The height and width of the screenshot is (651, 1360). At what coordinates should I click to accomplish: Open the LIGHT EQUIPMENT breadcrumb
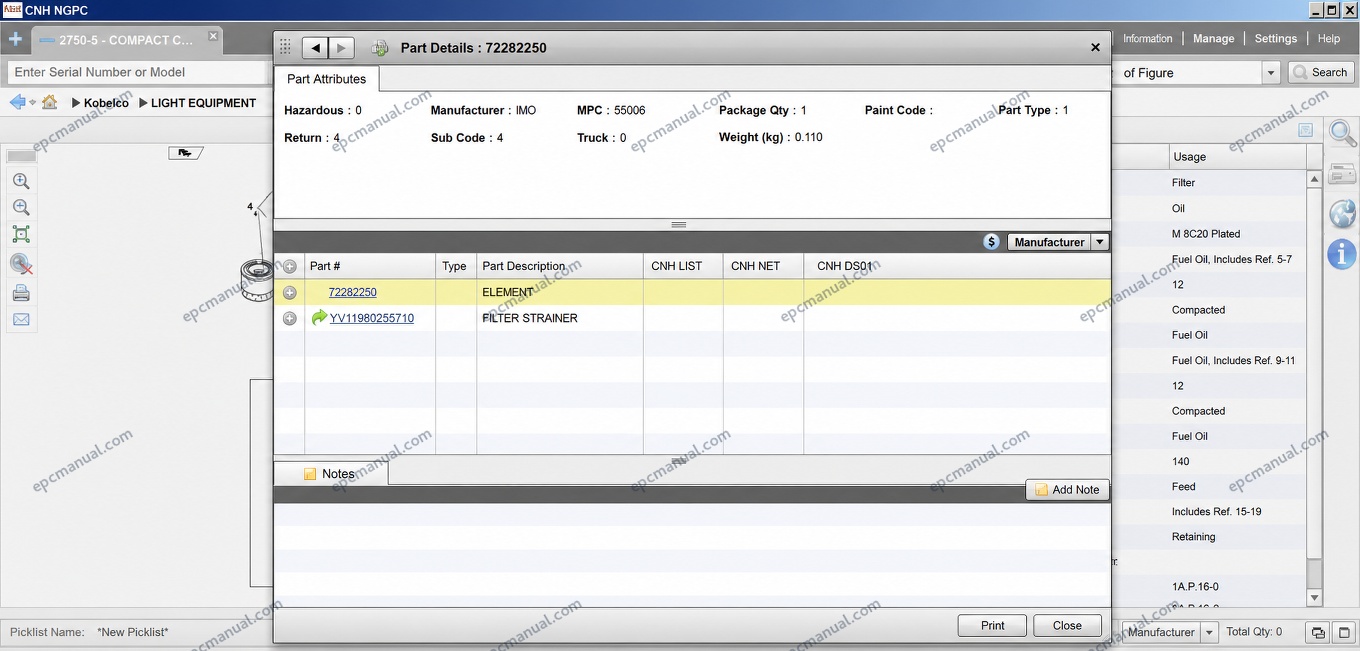(x=203, y=103)
